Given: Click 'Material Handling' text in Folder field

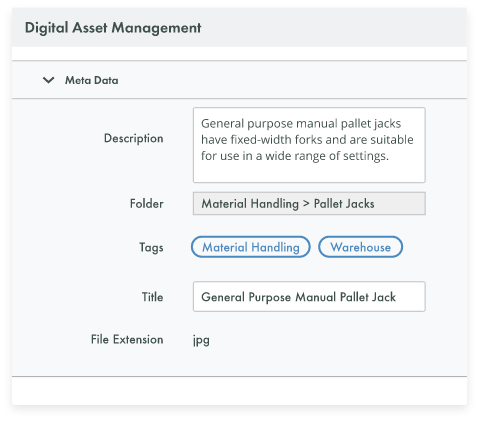Looking at the screenshot, I should [x=250, y=204].
